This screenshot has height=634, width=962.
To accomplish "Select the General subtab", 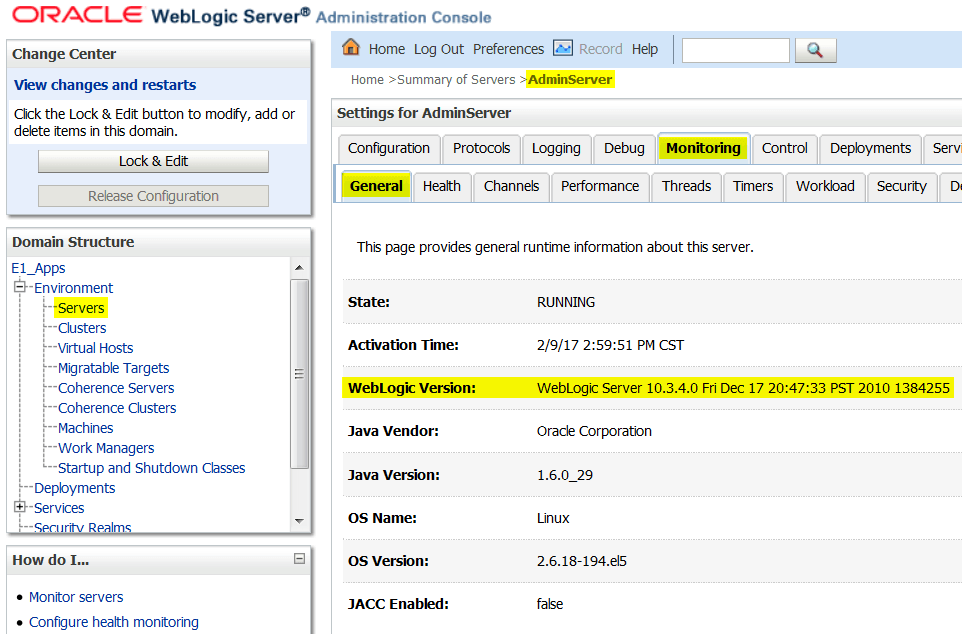I will point(376,187).
